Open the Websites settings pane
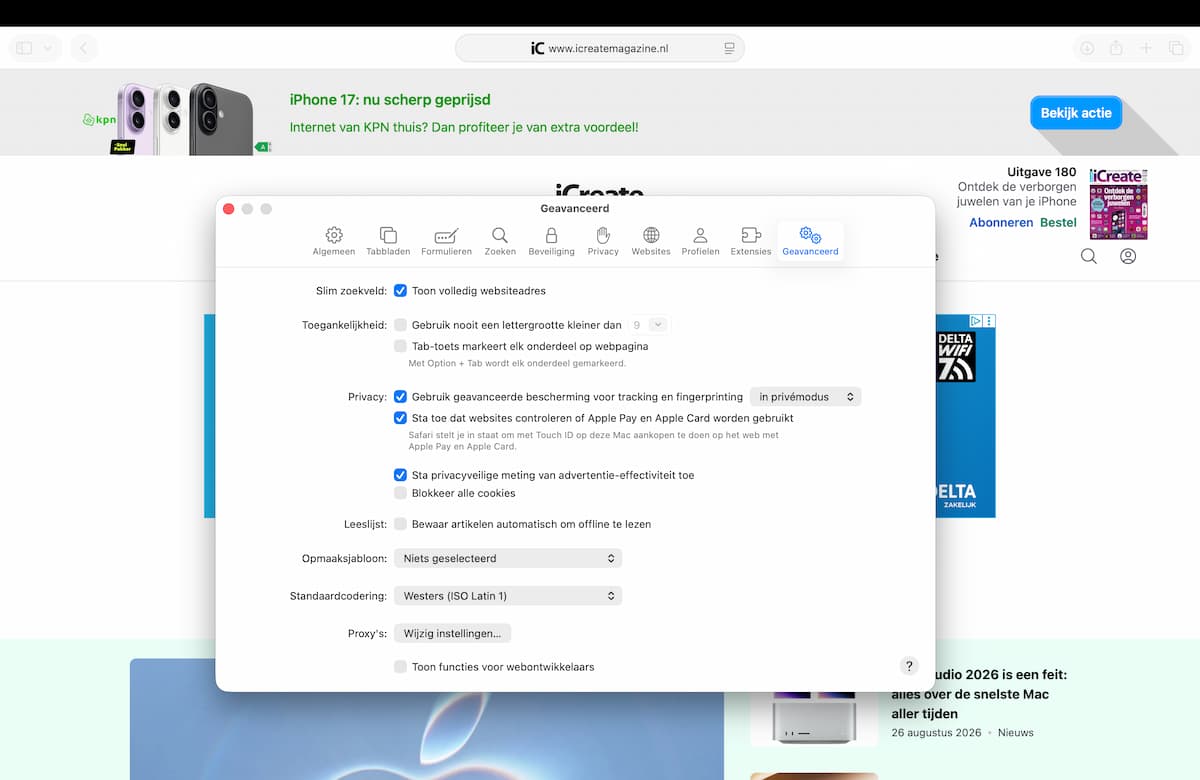The image size is (1200, 780). click(x=651, y=241)
